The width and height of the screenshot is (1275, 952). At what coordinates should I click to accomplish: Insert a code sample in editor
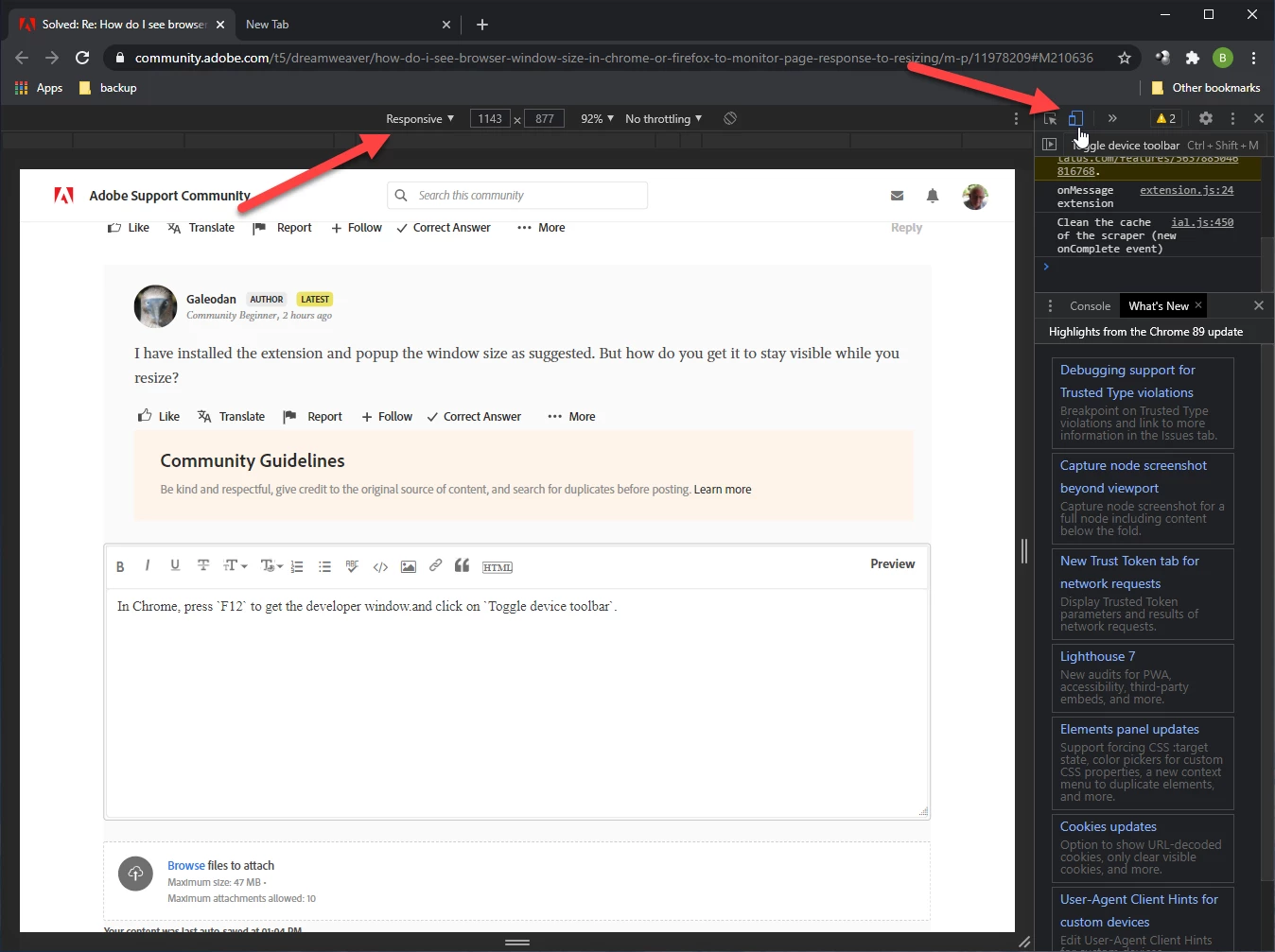(380, 567)
